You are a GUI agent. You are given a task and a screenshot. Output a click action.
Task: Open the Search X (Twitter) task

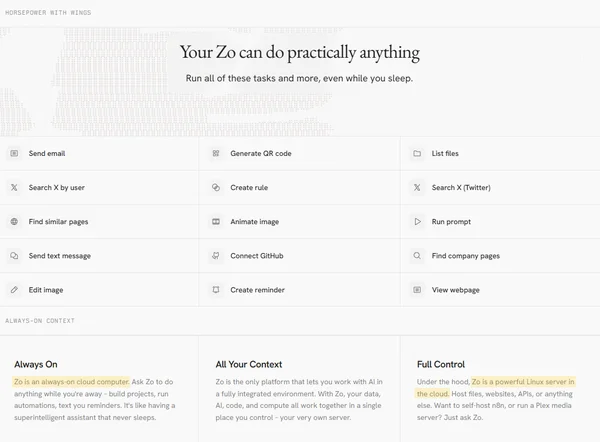point(461,187)
